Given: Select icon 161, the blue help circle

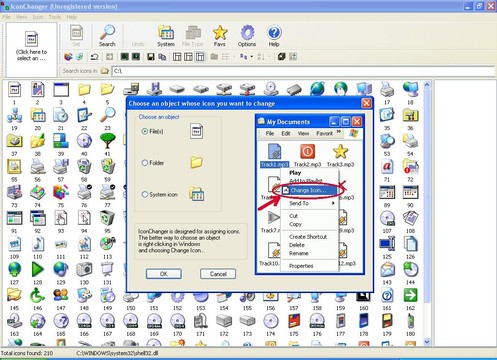Looking at the screenshot, I should [387, 295].
